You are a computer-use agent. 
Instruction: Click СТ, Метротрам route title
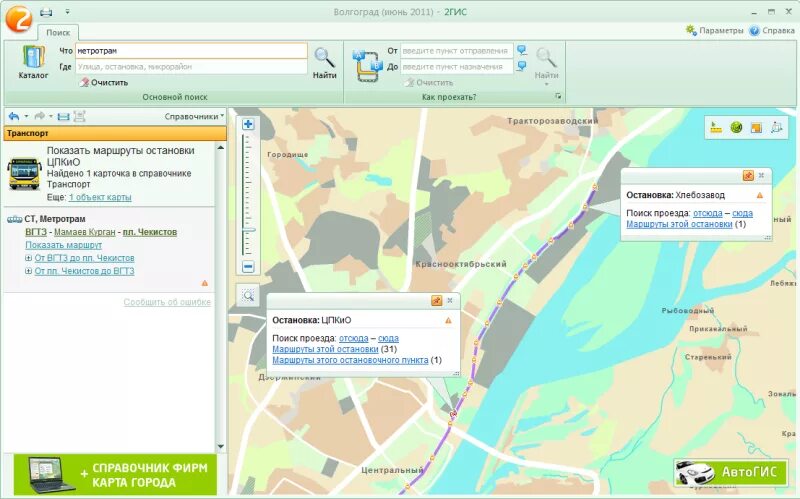(55, 219)
